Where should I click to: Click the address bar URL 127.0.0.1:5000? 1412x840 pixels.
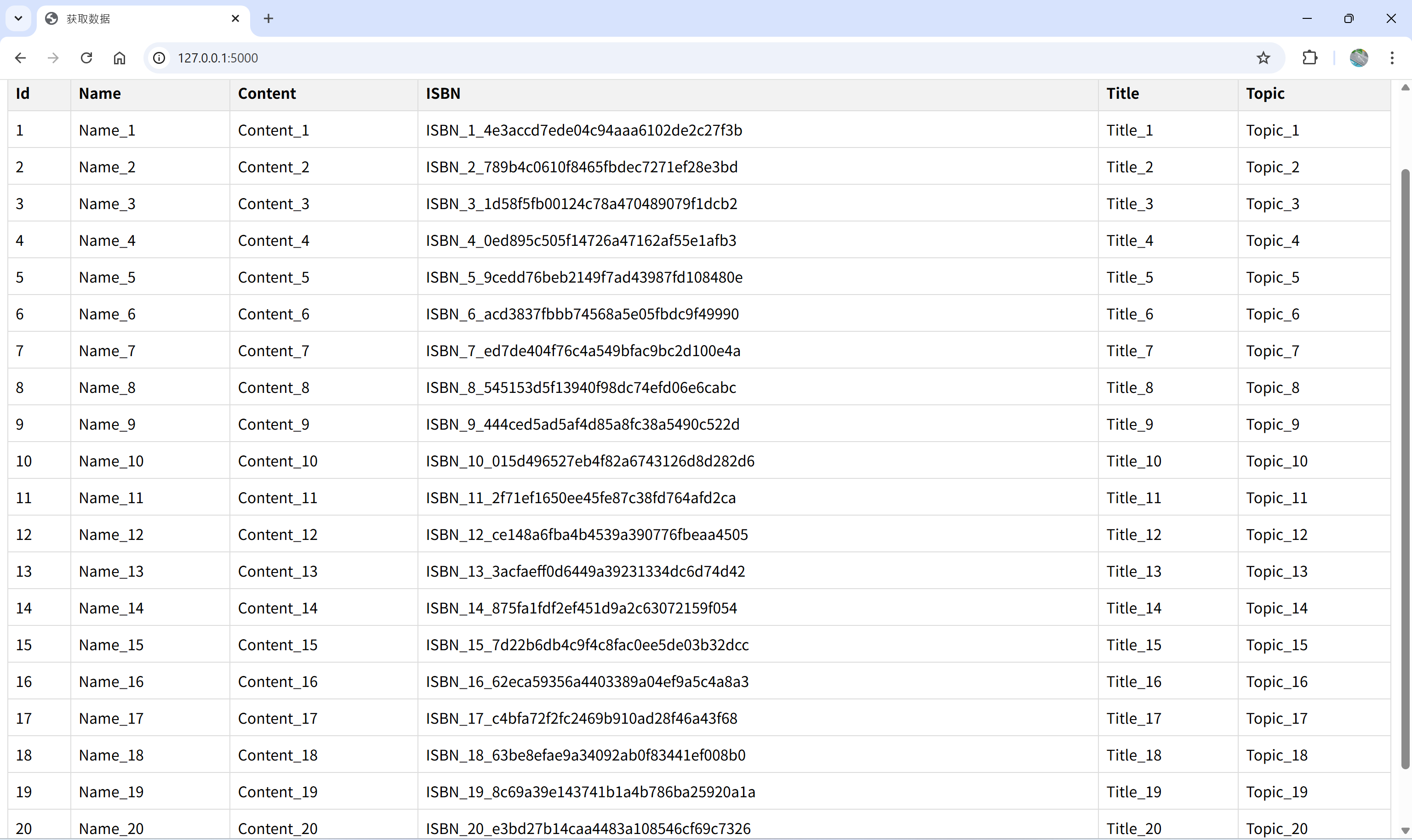click(x=218, y=58)
